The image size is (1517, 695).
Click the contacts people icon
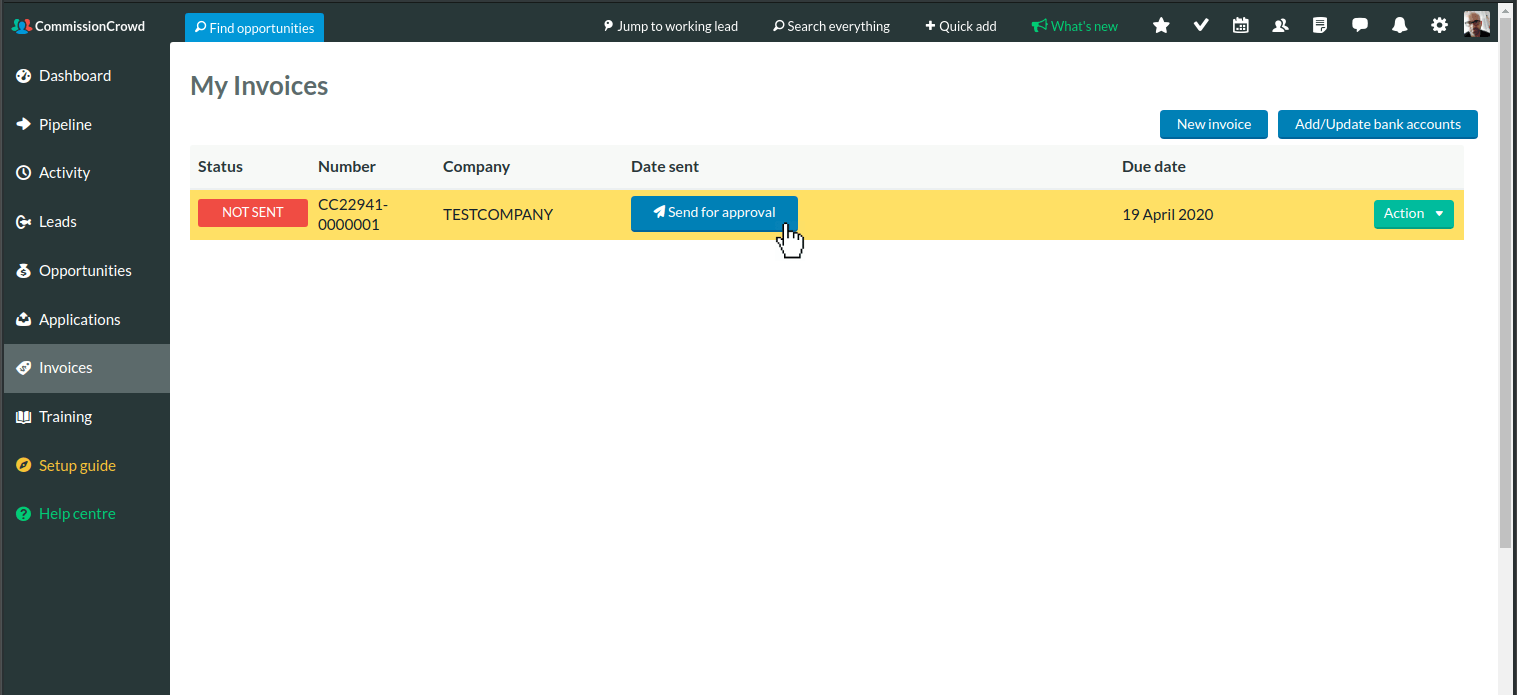[1280, 26]
